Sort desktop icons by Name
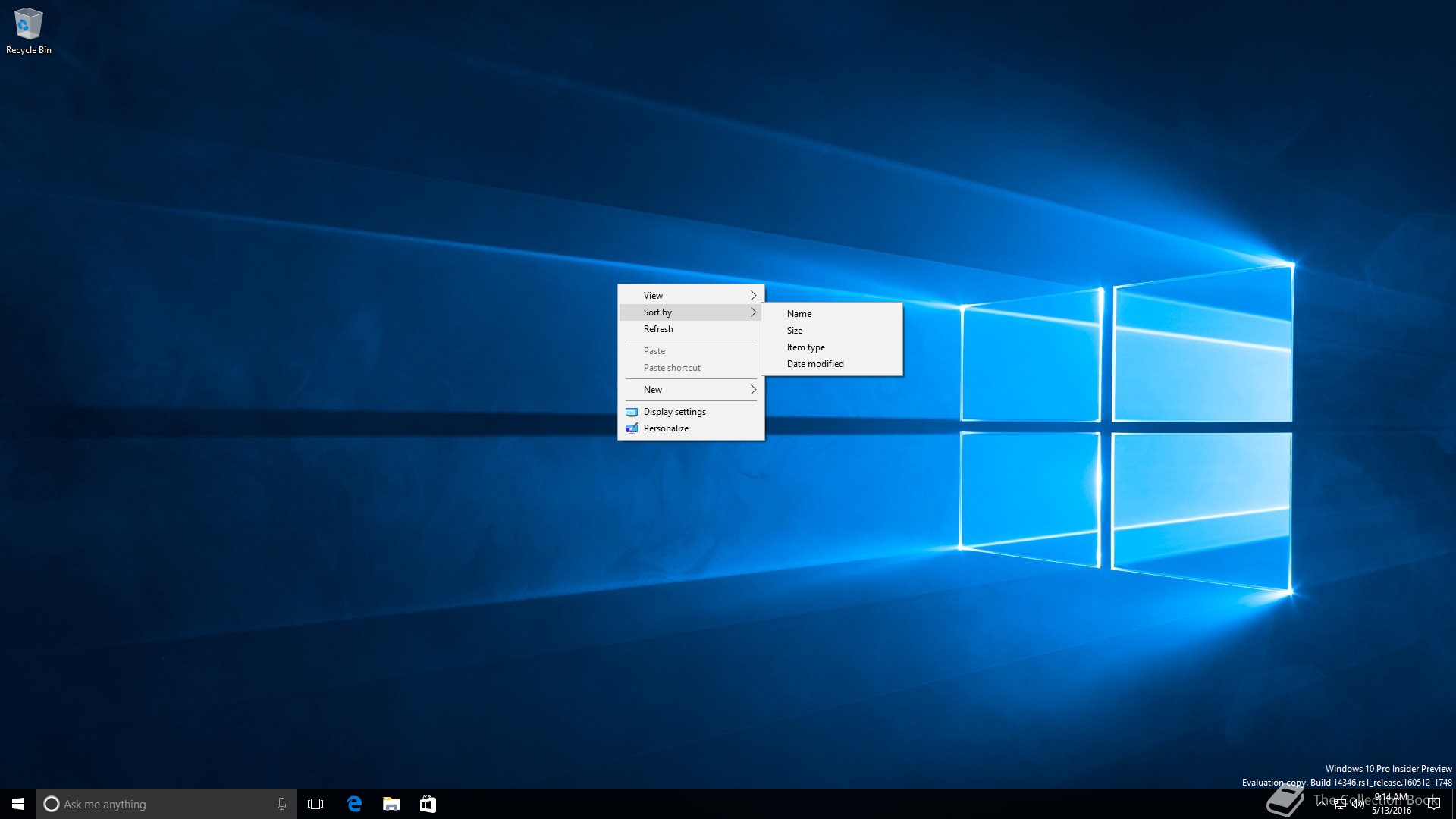This screenshot has width=1456, height=819. coord(832,314)
